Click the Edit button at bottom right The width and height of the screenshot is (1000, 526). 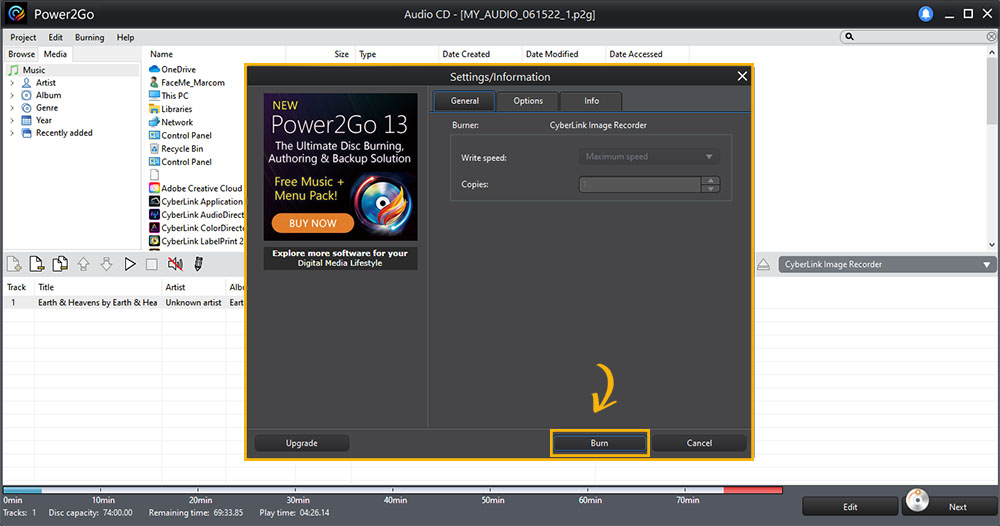tap(850, 507)
